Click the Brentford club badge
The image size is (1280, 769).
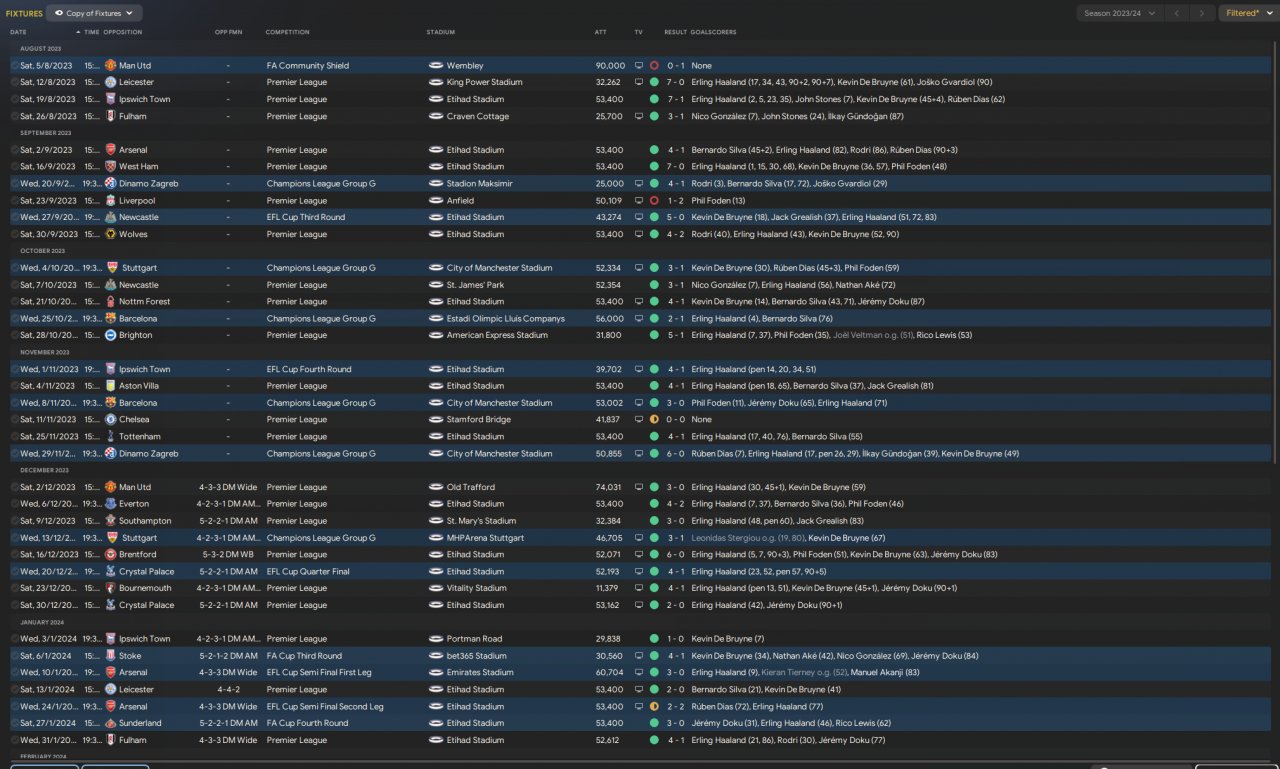point(110,554)
